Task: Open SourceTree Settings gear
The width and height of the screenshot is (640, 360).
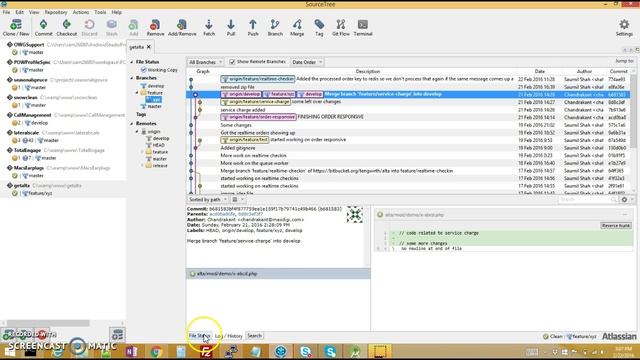Action: tap(624, 28)
